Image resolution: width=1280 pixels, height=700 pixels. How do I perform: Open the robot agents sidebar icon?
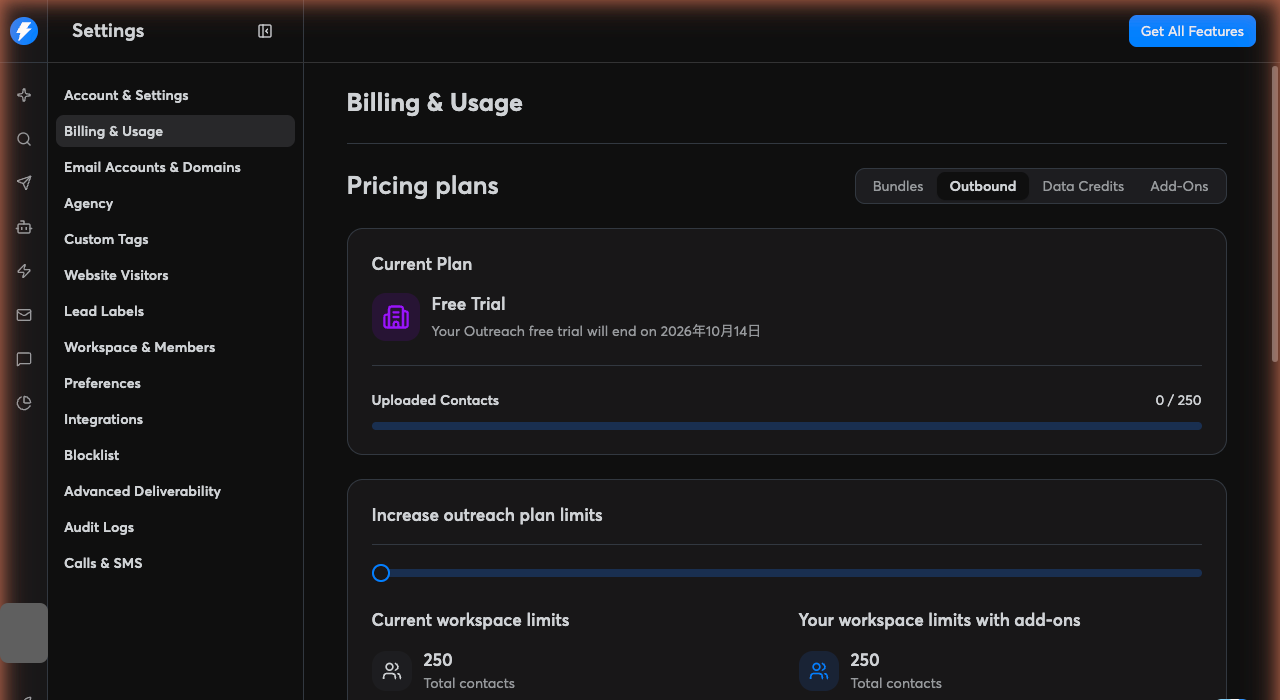coord(24,227)
